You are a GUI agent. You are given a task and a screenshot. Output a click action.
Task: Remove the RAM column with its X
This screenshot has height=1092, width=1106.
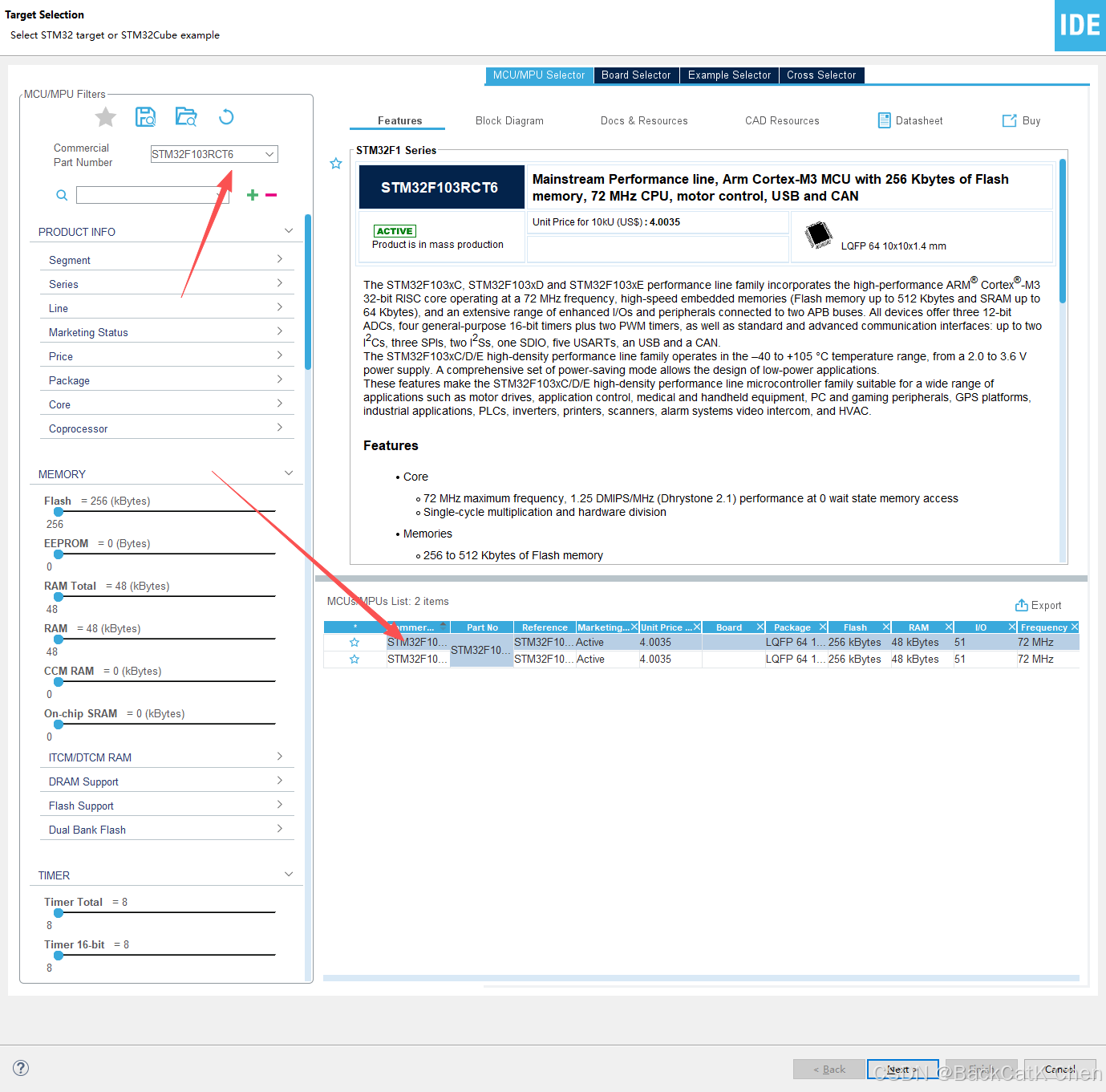pyautogui.click(x=949, y=627)
